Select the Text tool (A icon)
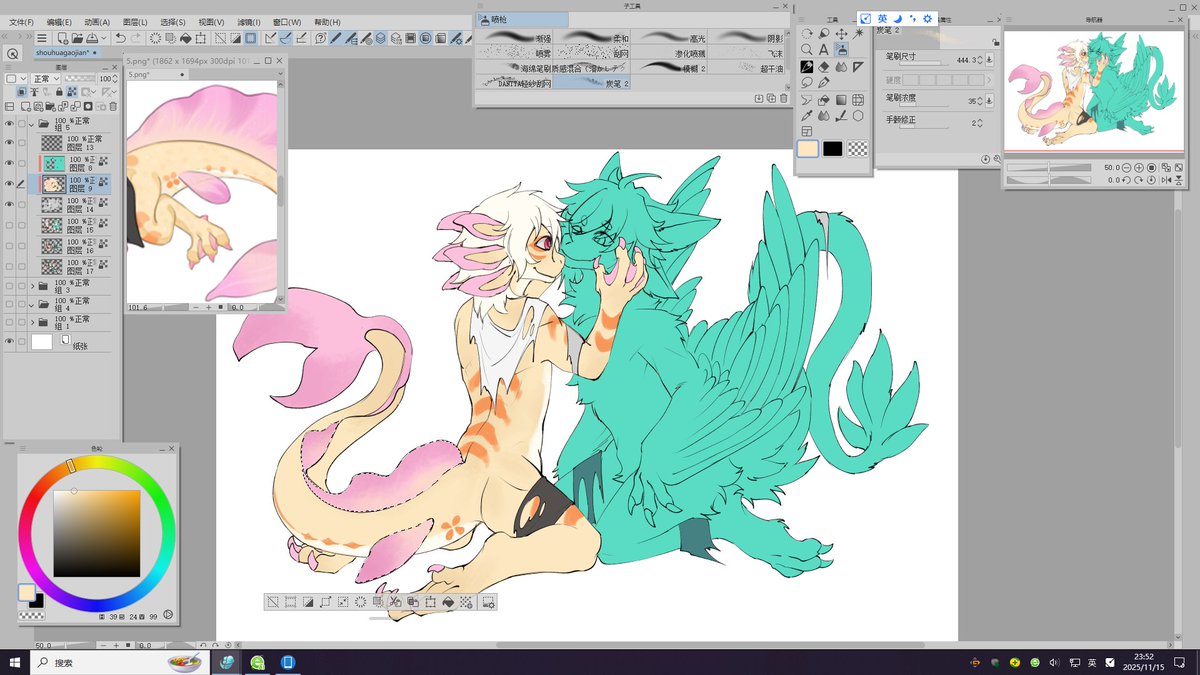The image size is (1200, 675). [824, 50]
